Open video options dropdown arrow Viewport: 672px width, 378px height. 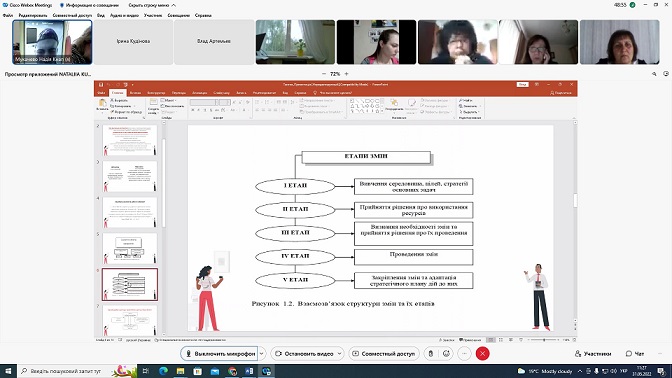click(340, 354)
